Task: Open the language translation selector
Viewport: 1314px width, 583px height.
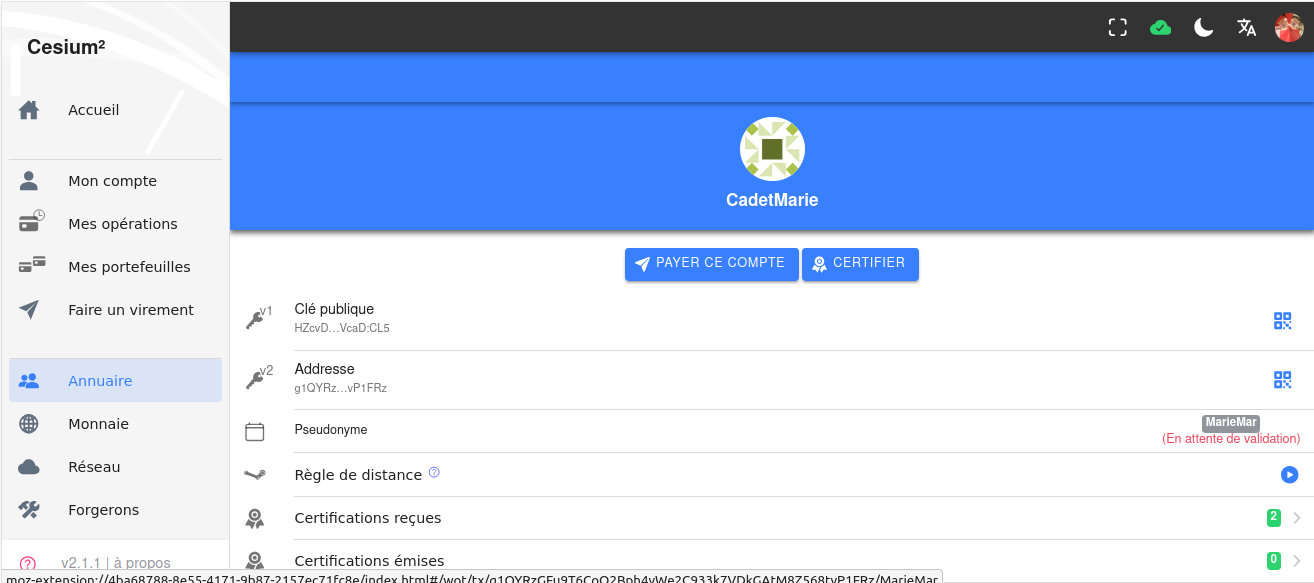Action: 1246,28
